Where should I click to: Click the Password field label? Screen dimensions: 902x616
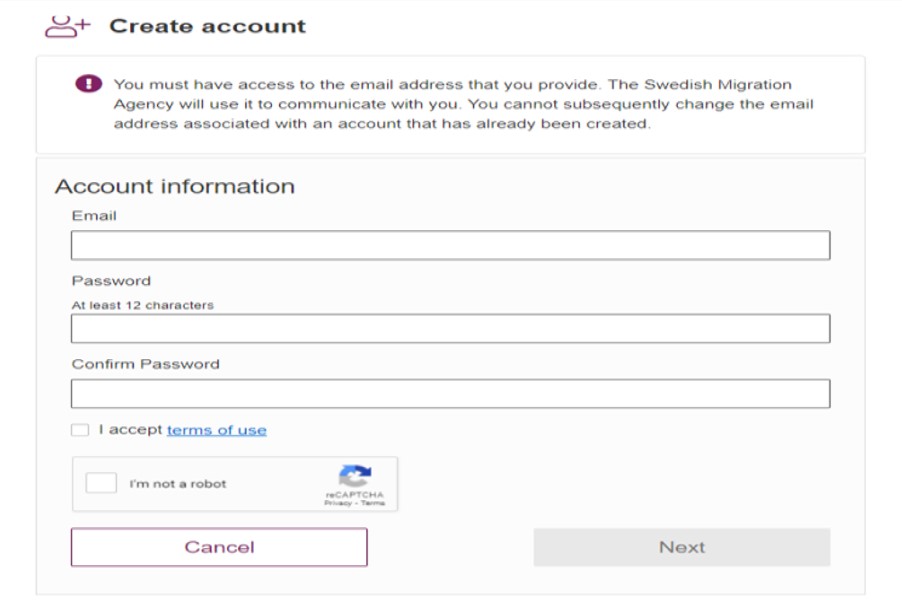point(111,281)
